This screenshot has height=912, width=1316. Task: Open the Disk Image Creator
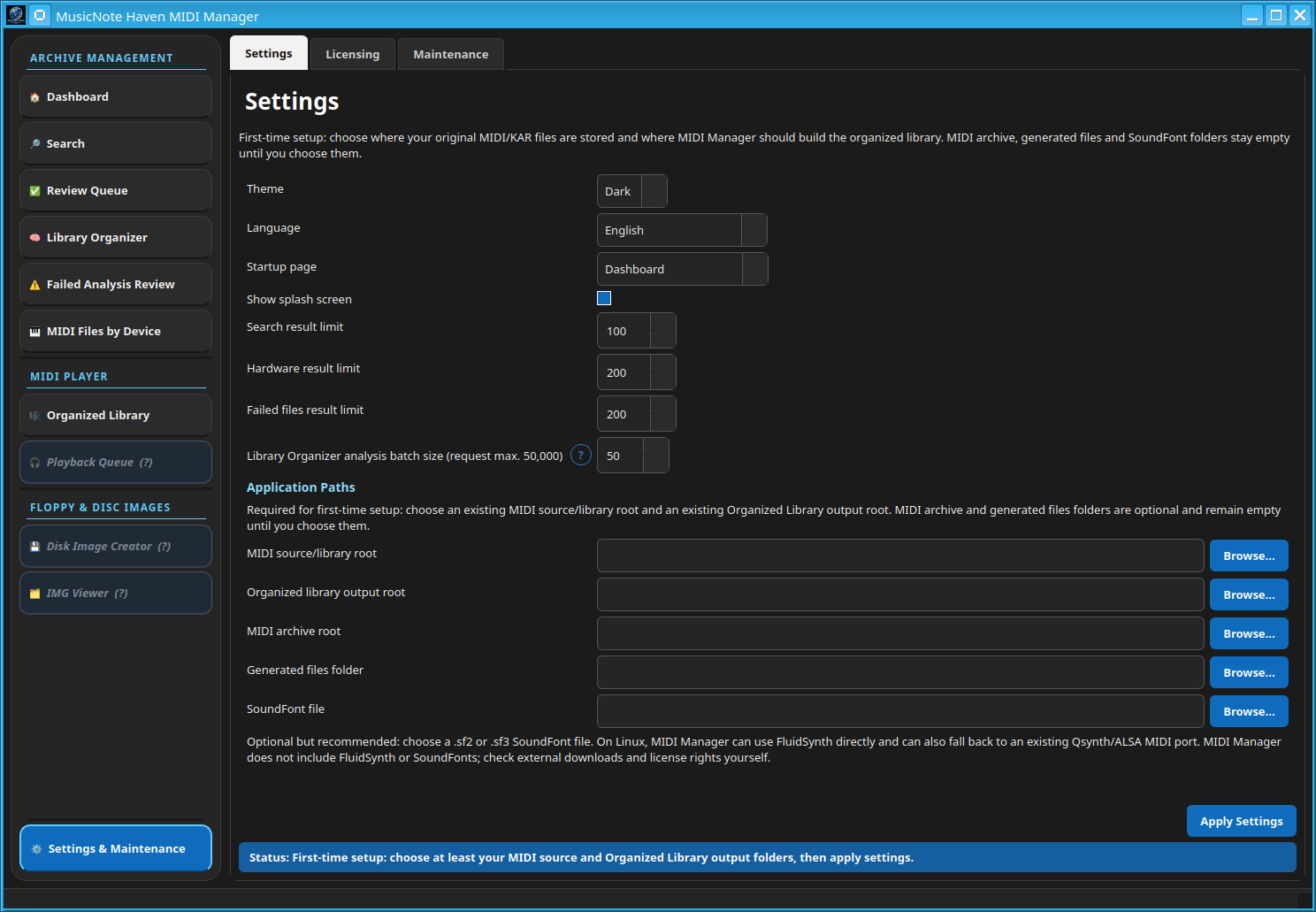(x=116, y=547)
